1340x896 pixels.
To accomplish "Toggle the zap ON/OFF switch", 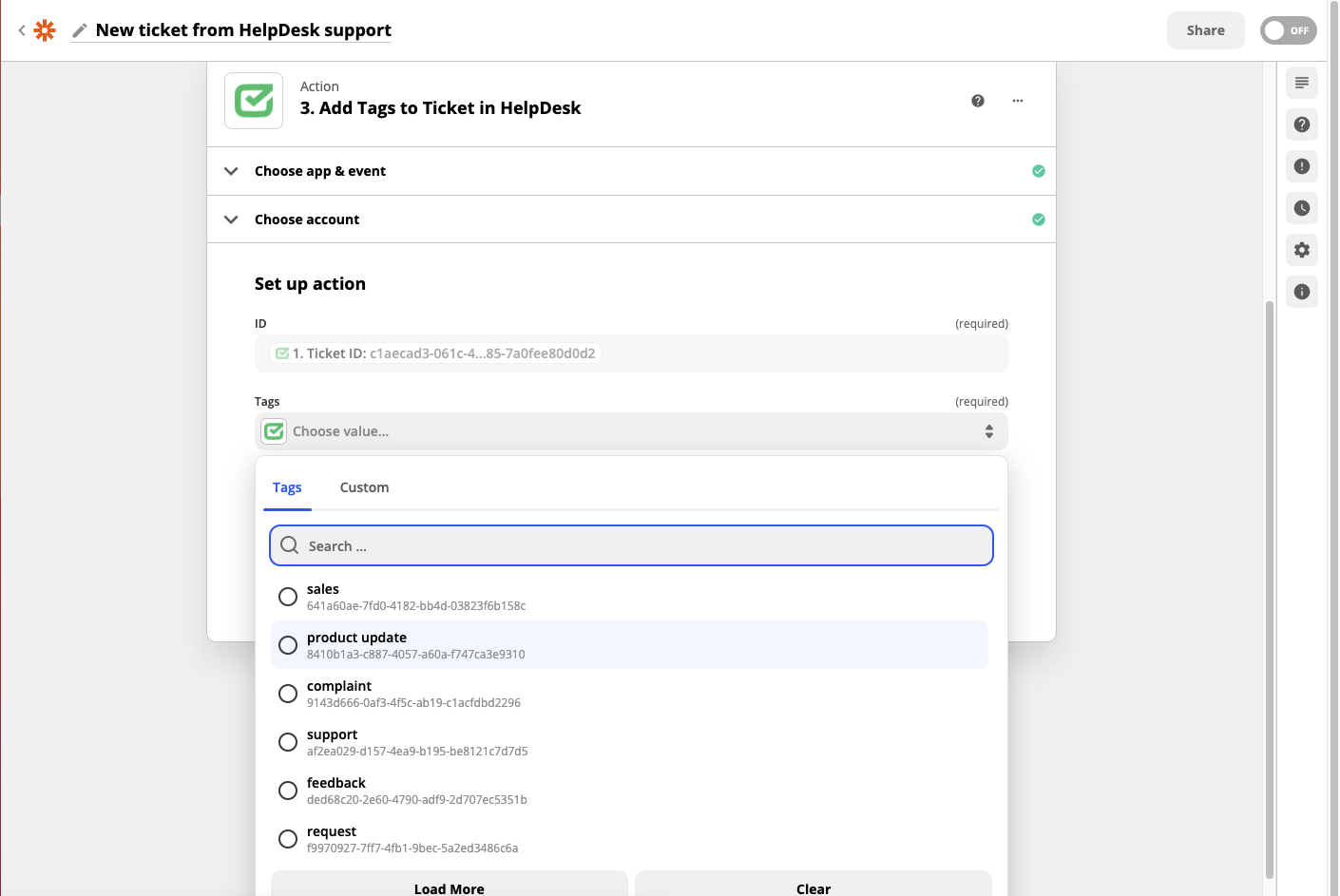I will click(1289, 30).
